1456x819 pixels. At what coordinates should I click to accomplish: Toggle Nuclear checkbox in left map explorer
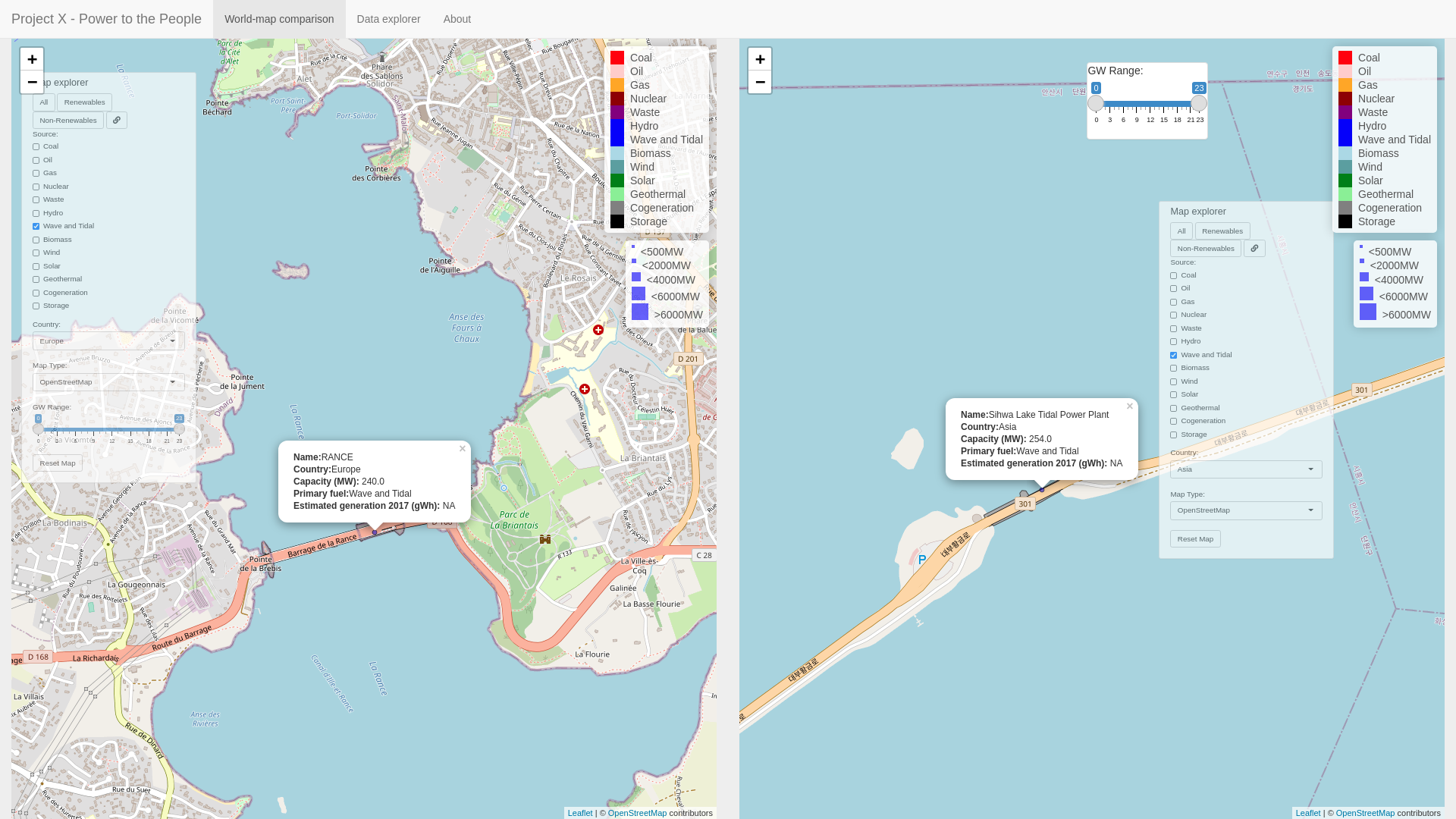point(36,187)
